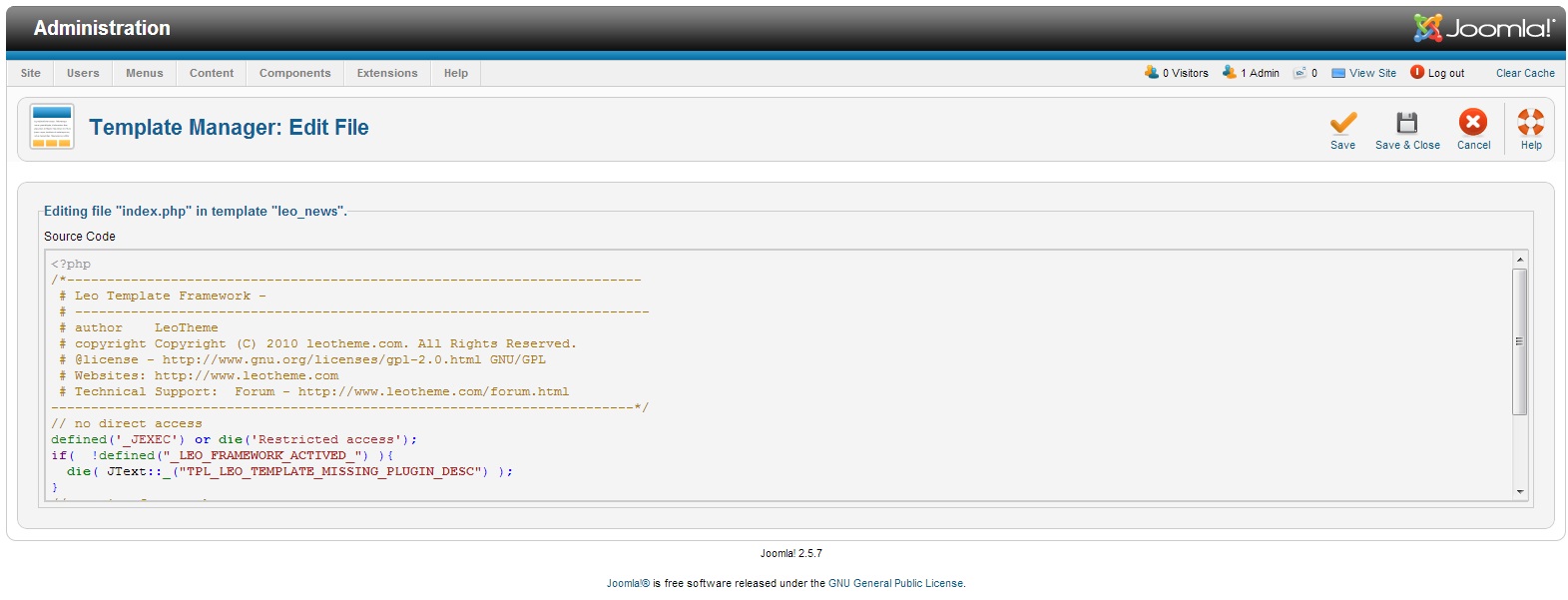
Task: Click the 'Joomla! 2.5.7' version text
Action: pos(791,553)
